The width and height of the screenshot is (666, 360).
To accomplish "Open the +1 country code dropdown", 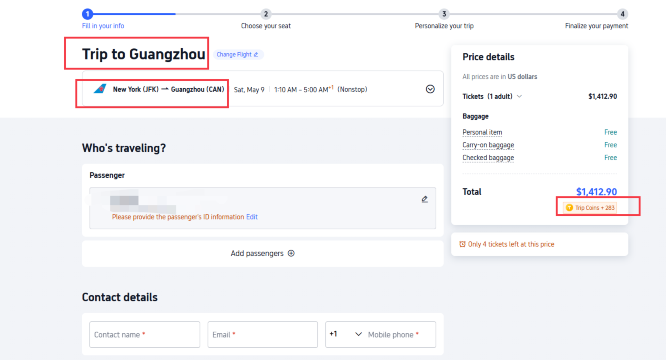I will click(x=345, y=335).
